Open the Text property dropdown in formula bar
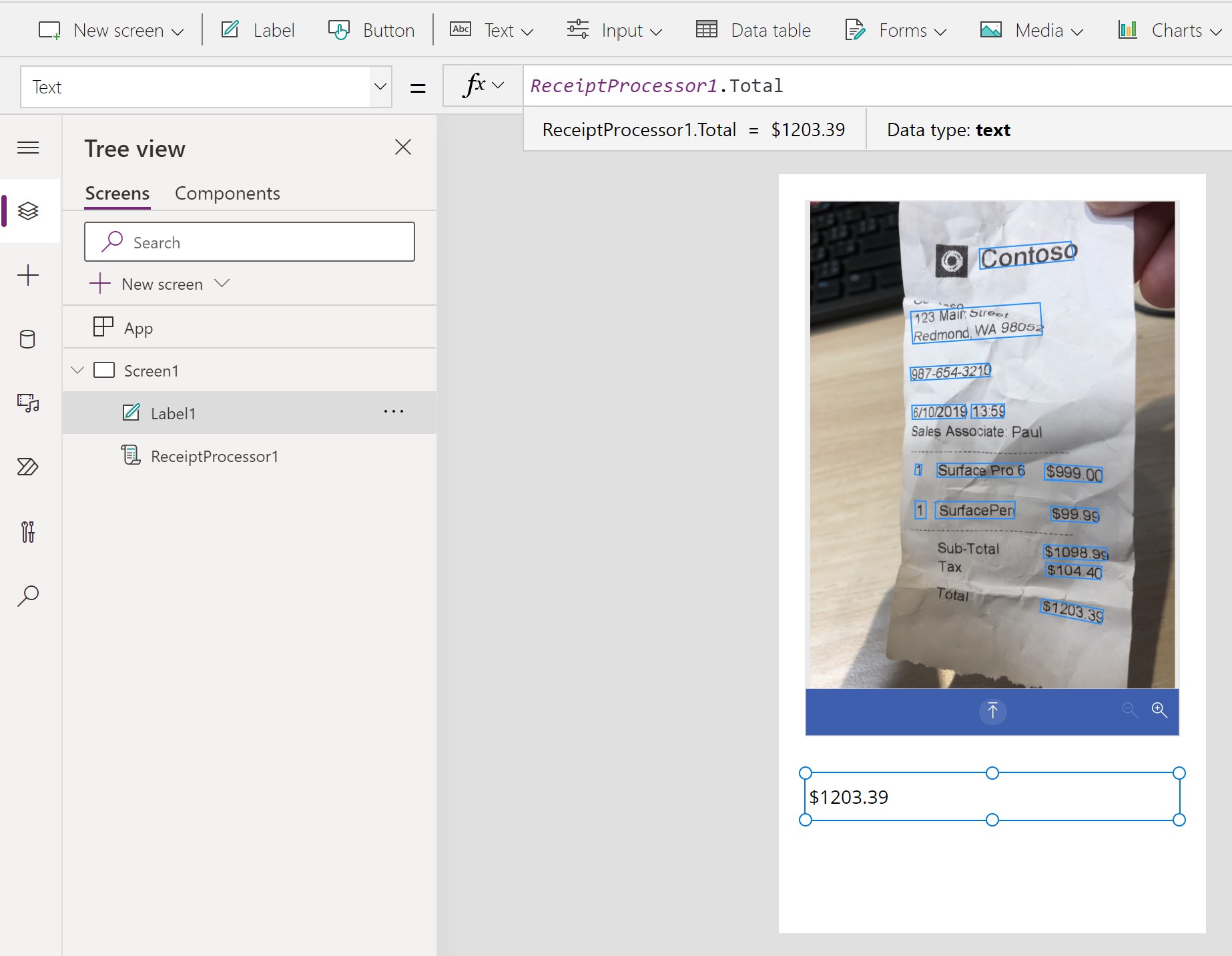Screen dimensions: 1232x956 coord(379,86)
